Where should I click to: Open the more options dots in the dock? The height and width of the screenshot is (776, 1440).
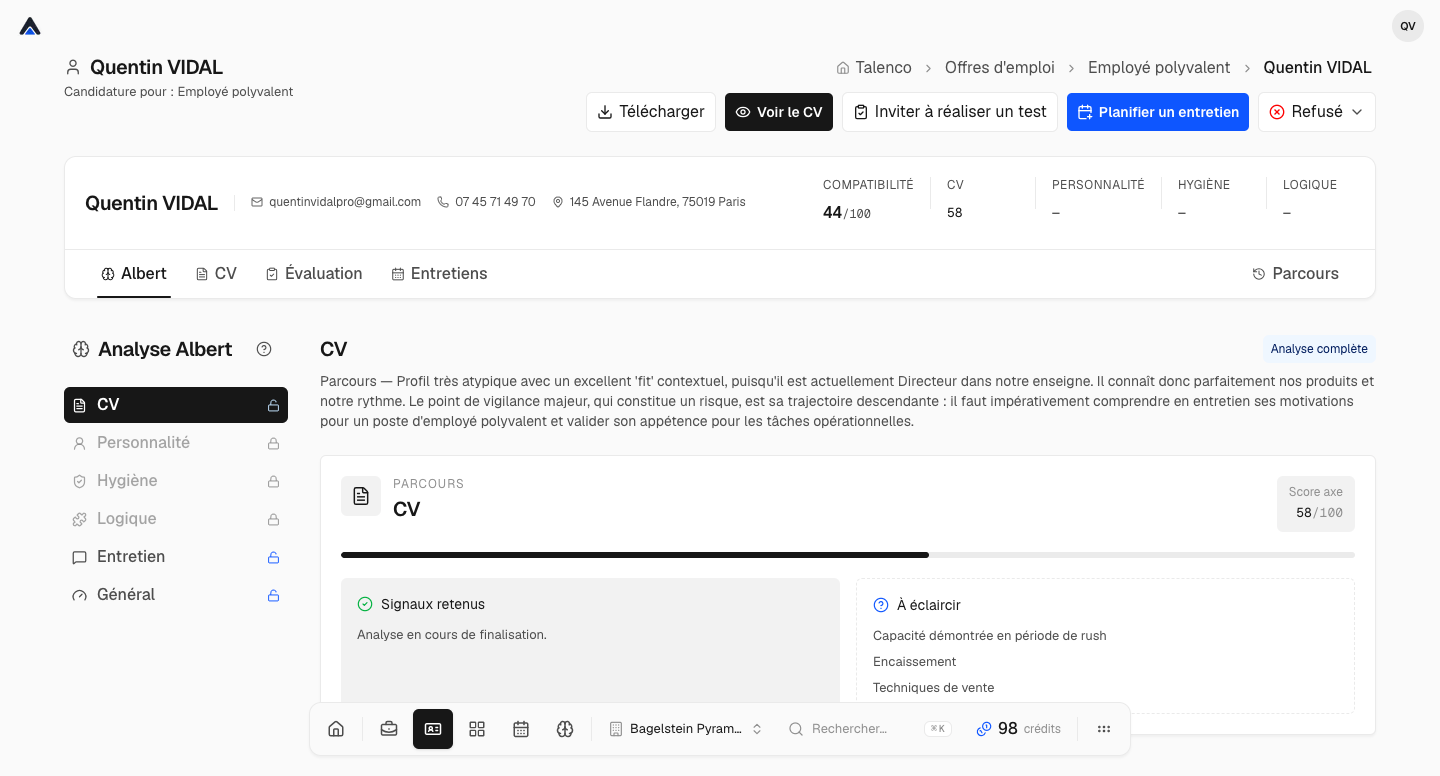(1104, 729)
